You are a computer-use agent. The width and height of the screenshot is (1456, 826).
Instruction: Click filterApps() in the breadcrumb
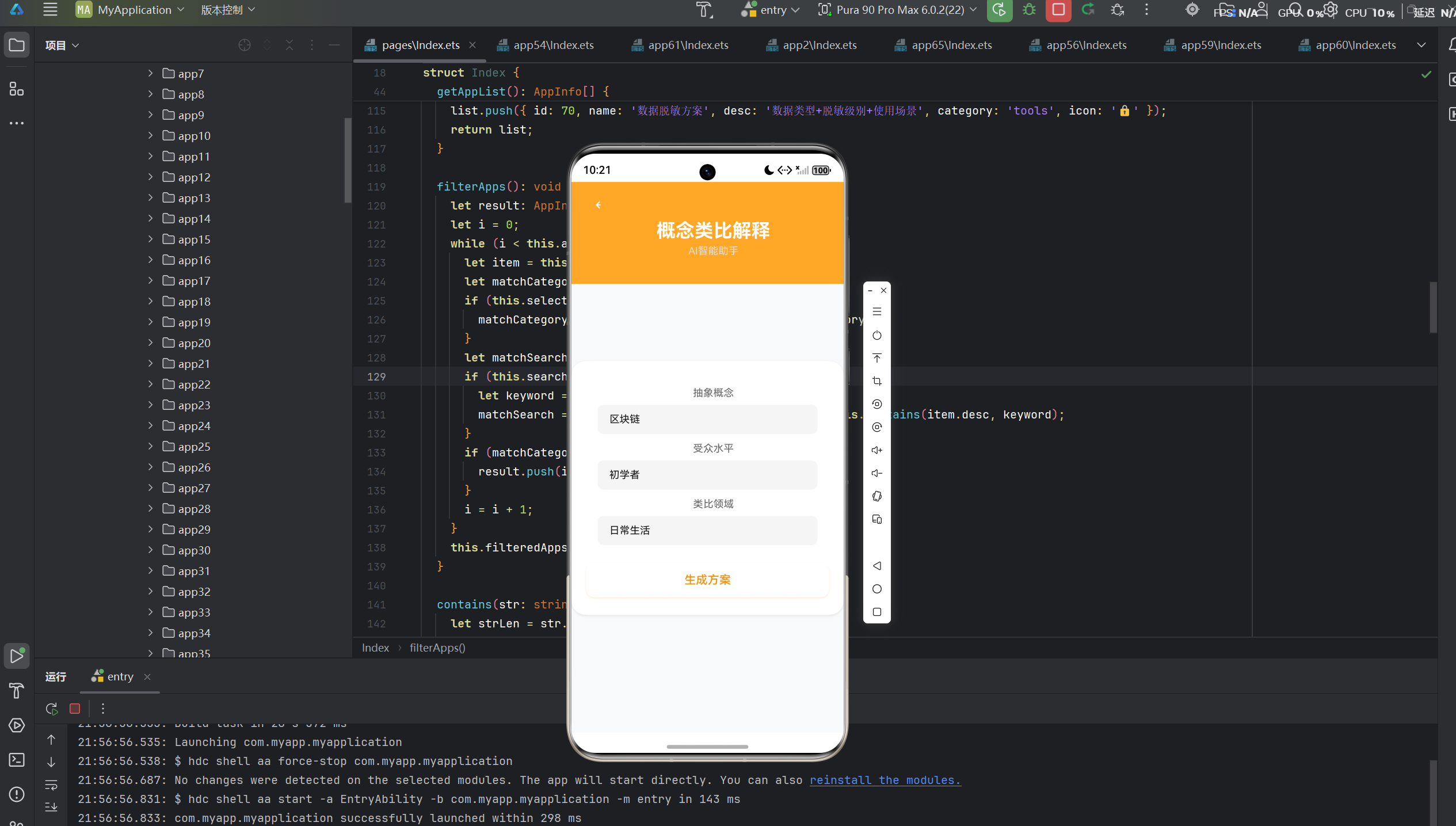pos(437,648)
